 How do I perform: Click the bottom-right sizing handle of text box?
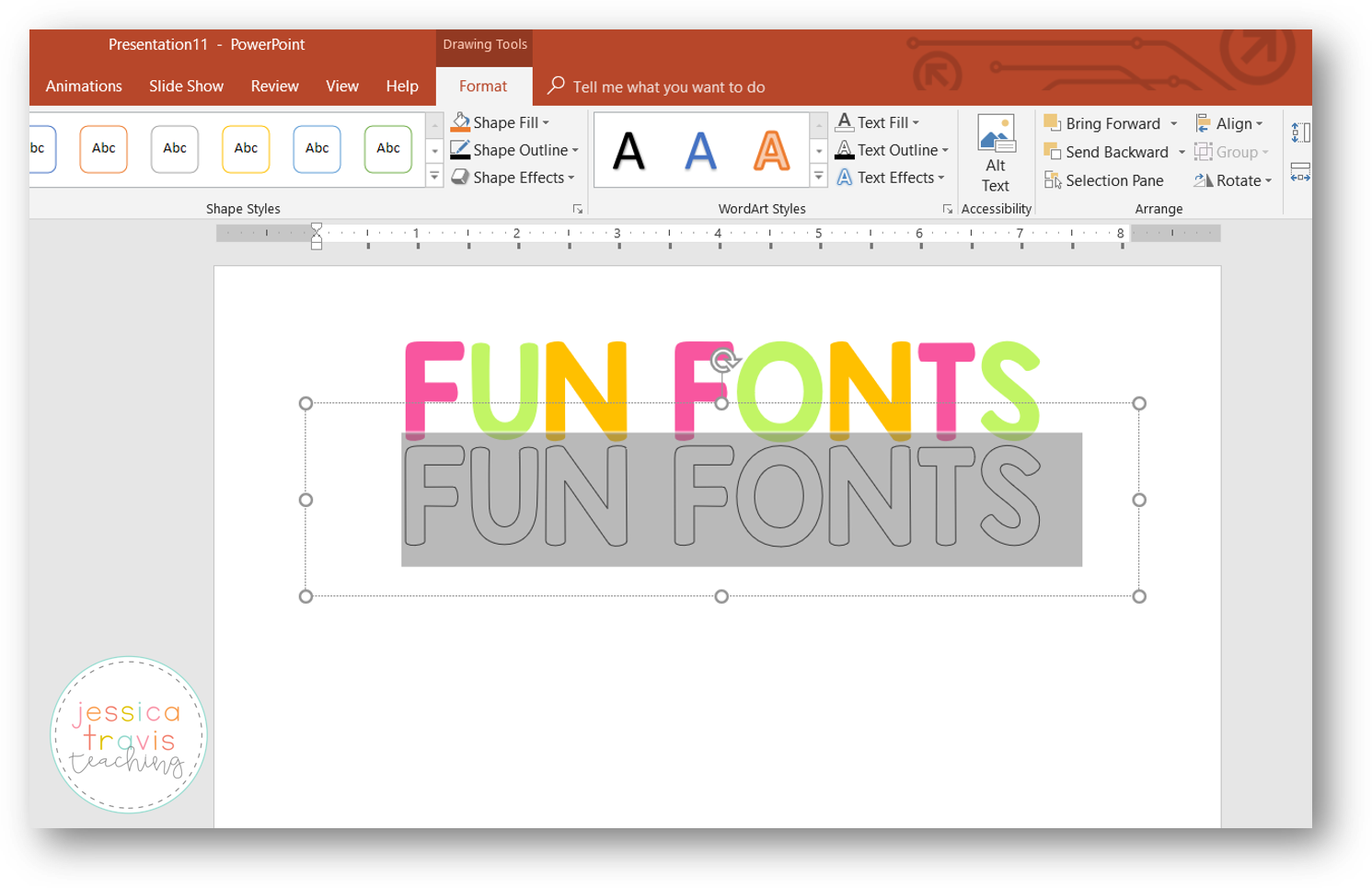click(x=1139, y=596)
